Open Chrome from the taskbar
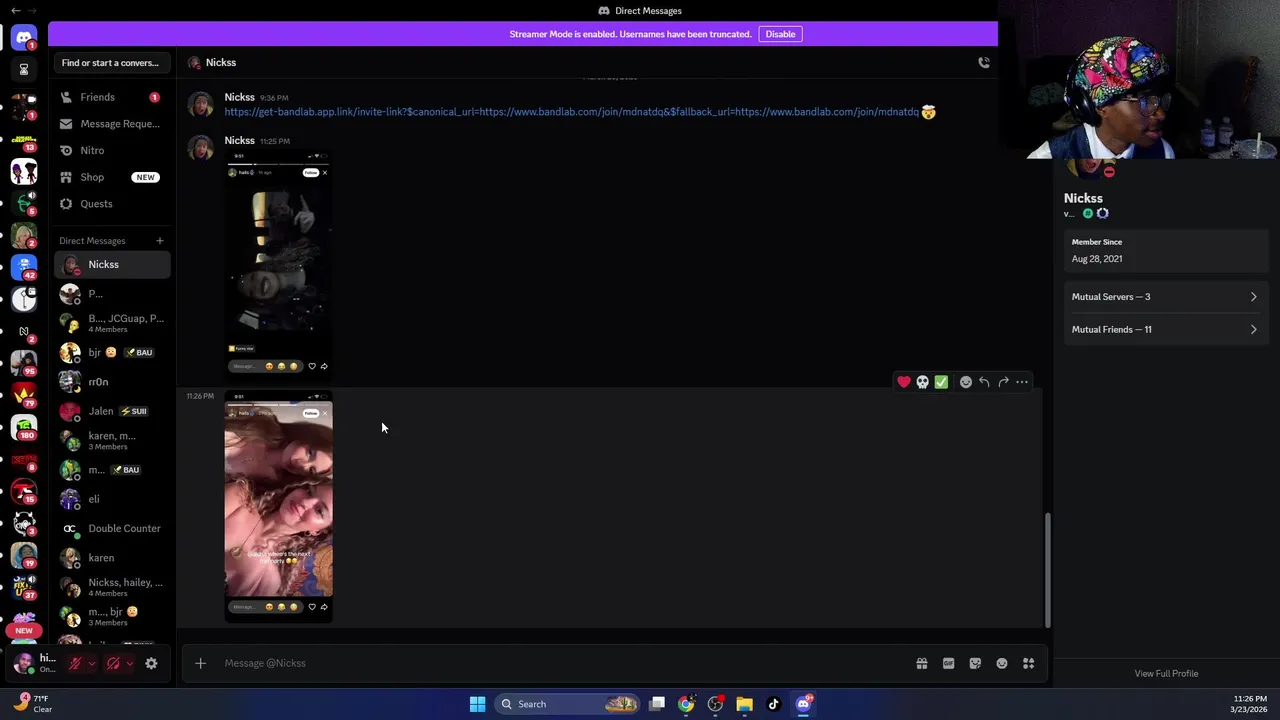This screenshot has width=1280, height=720. (x=686, y=704)
